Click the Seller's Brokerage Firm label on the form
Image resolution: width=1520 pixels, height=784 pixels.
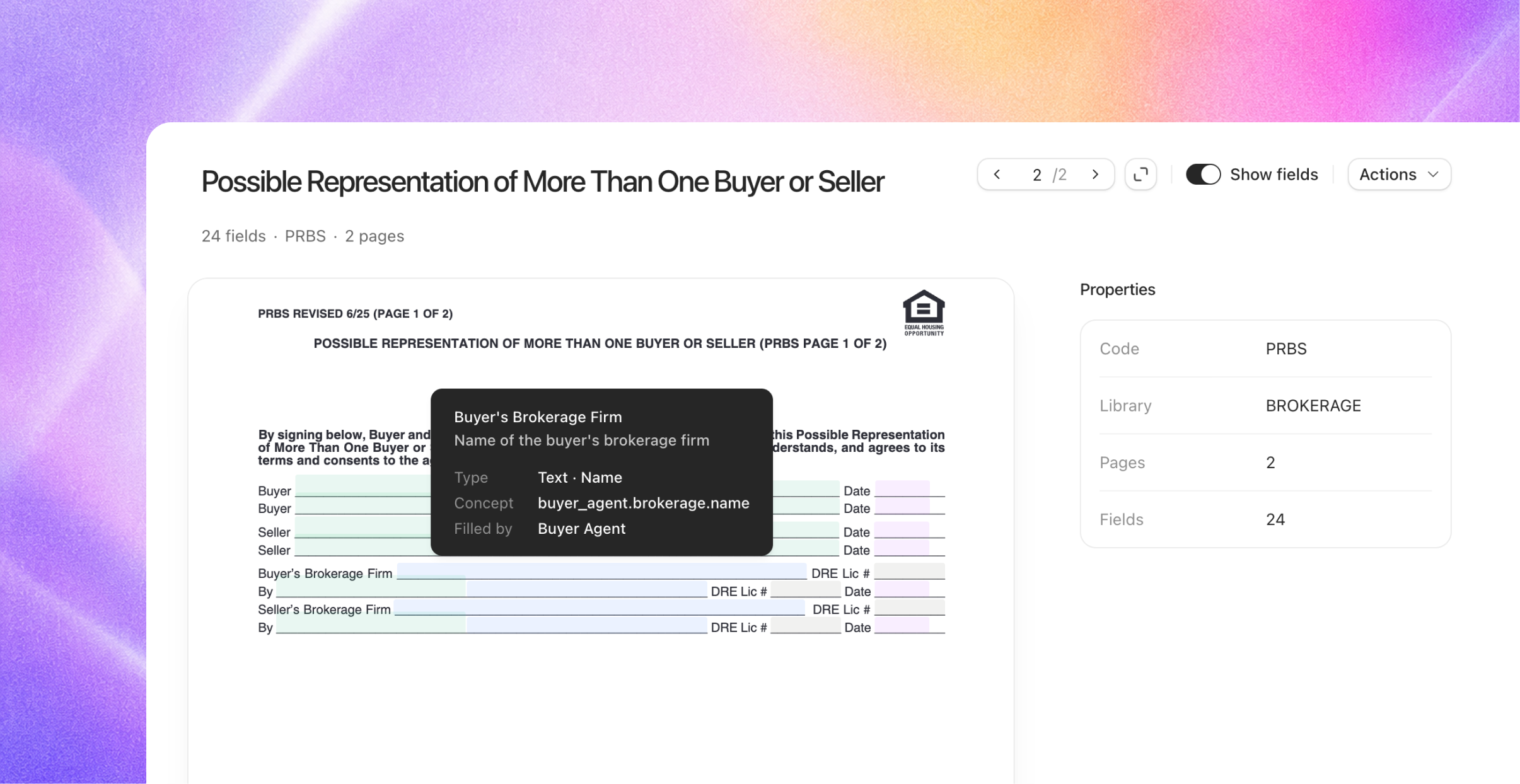[x=324, y=609]
